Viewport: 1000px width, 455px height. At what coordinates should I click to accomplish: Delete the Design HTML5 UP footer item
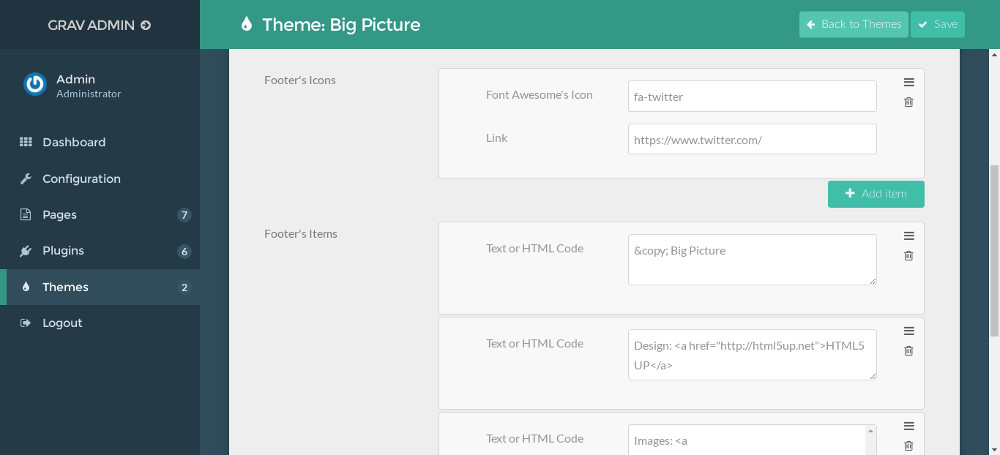click(x=909, y=351)
